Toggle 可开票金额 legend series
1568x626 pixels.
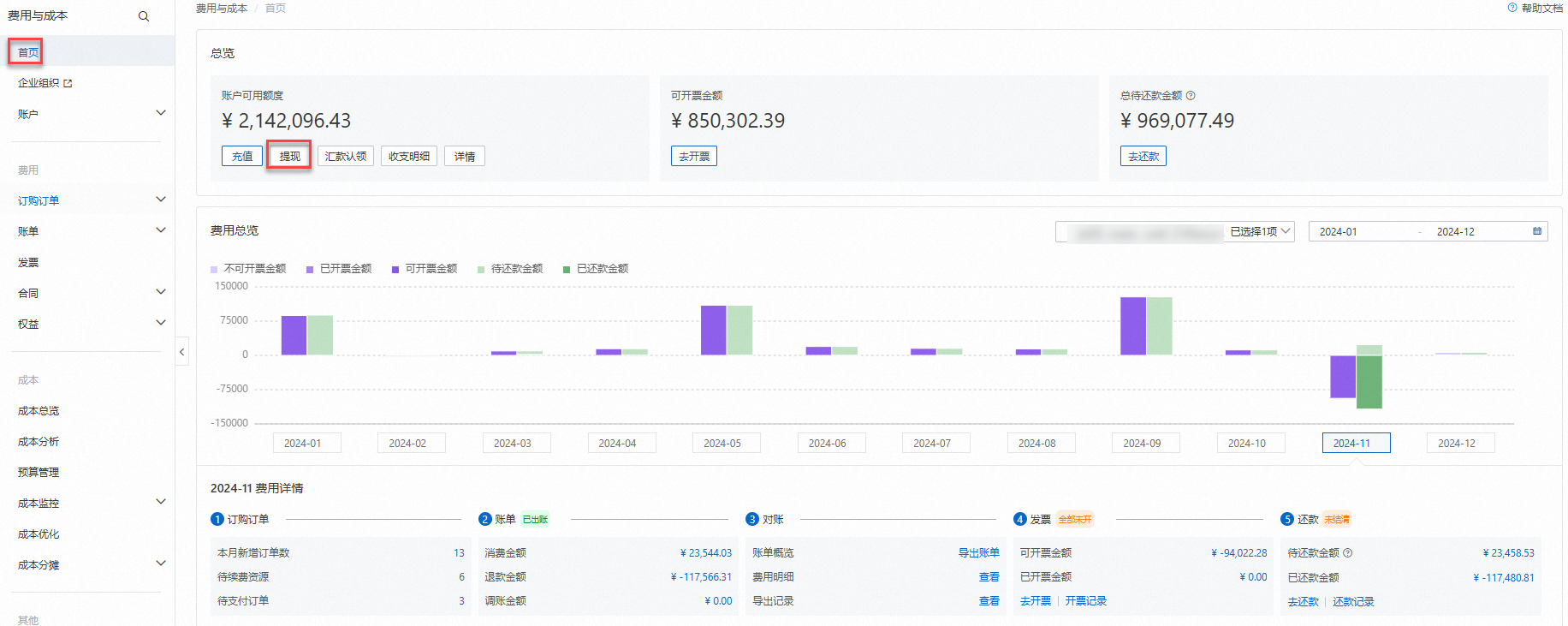pos(425,269)
